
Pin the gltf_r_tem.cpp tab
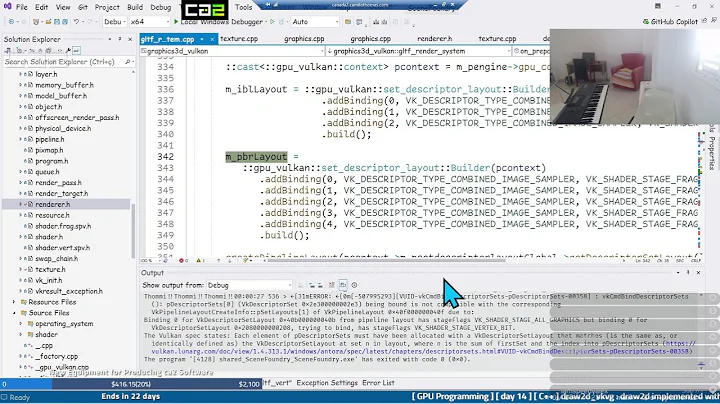[x=202, y=39]
